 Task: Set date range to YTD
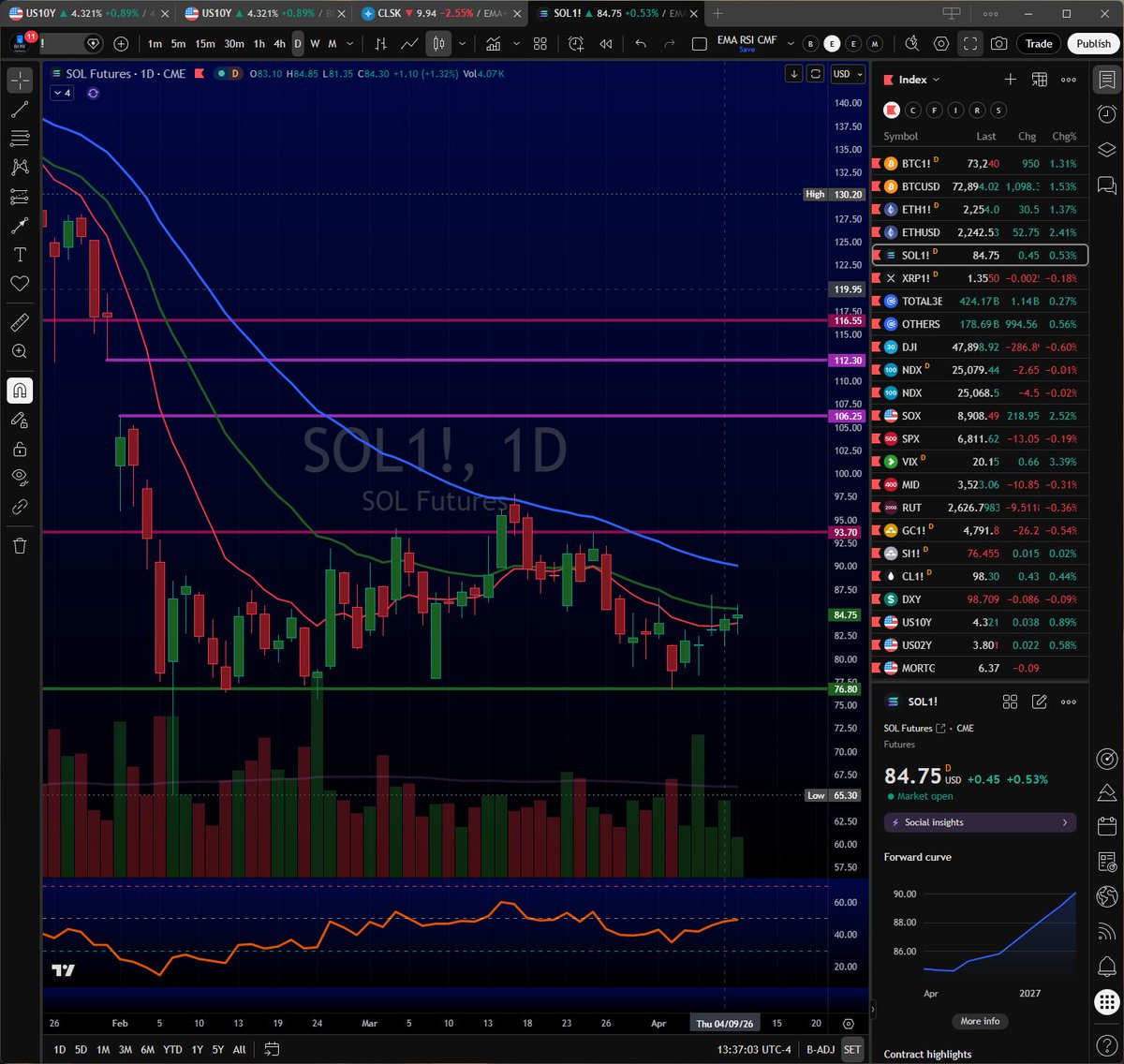coord(172,1049)
